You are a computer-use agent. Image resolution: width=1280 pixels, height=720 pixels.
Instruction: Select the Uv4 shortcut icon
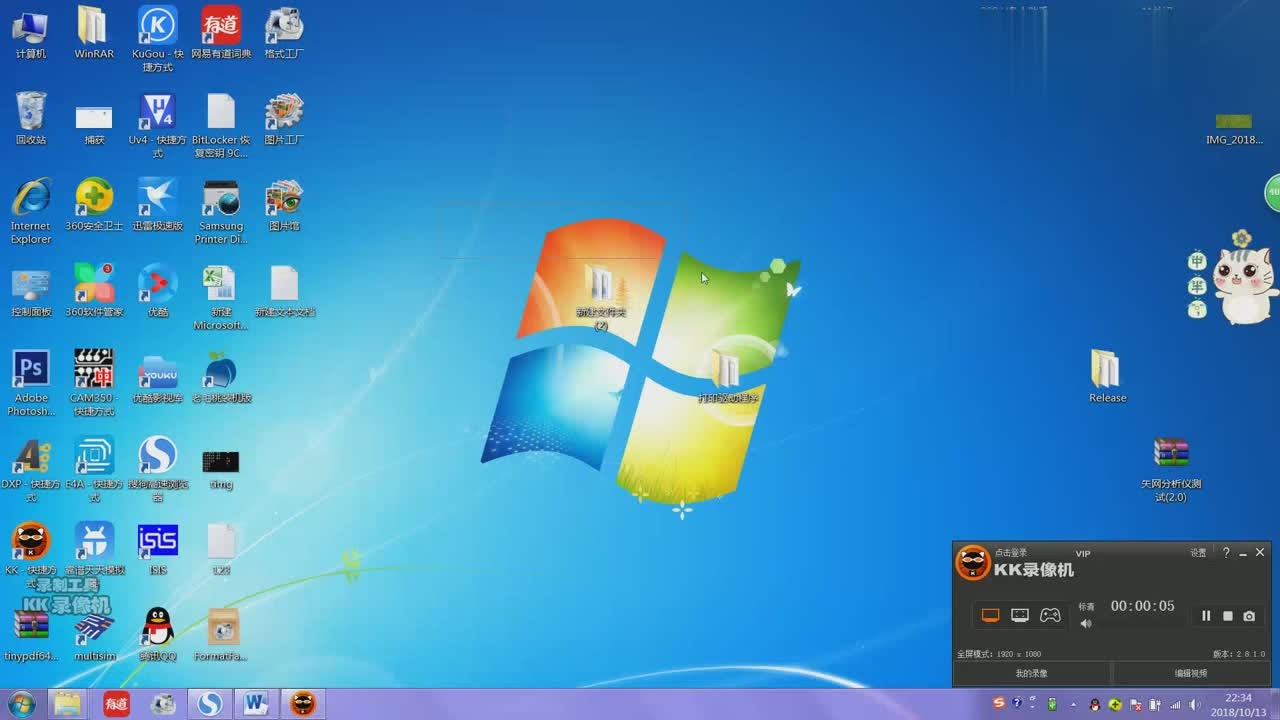coord(158,126)
